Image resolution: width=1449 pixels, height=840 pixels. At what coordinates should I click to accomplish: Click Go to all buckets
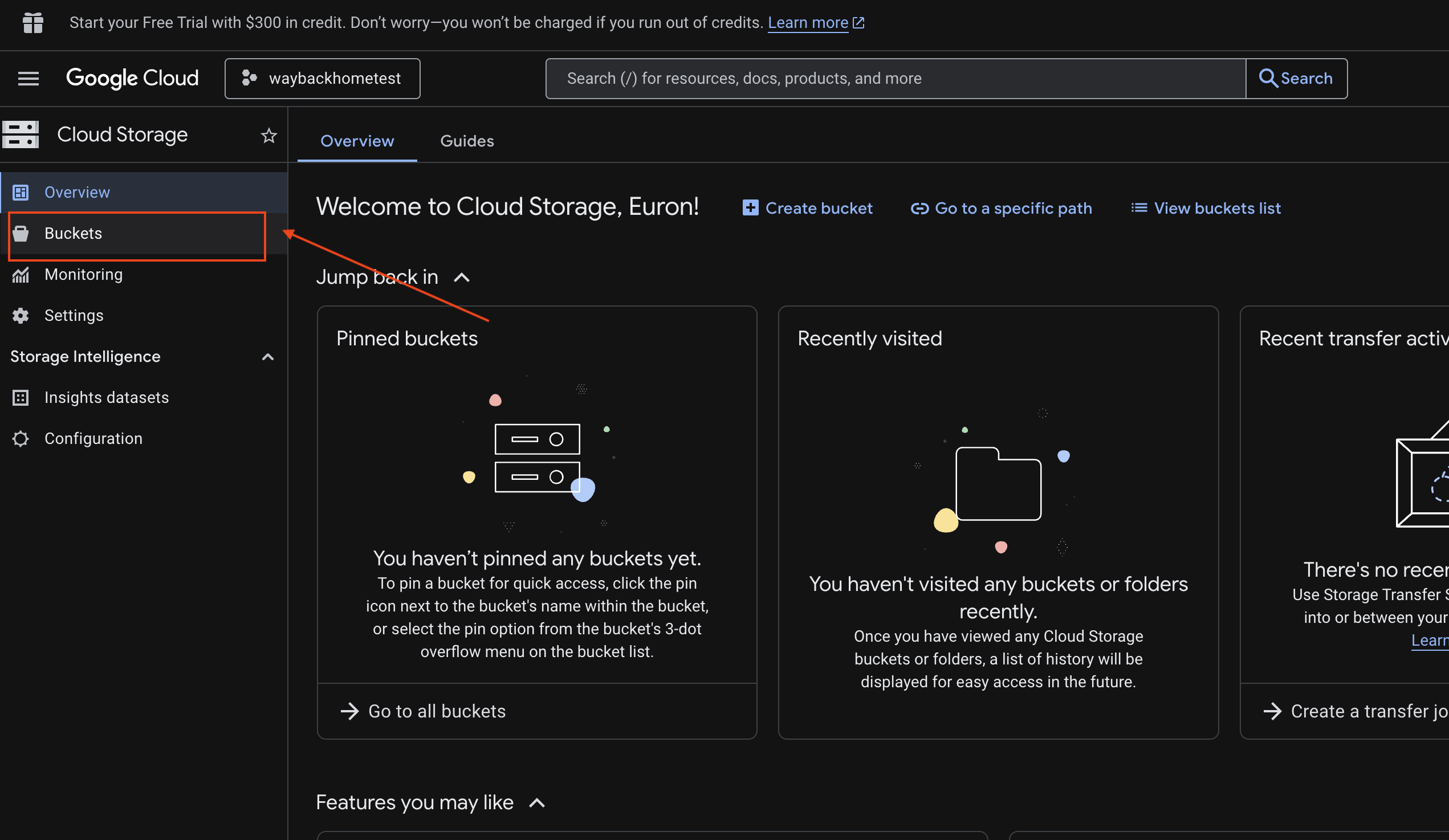423,711
